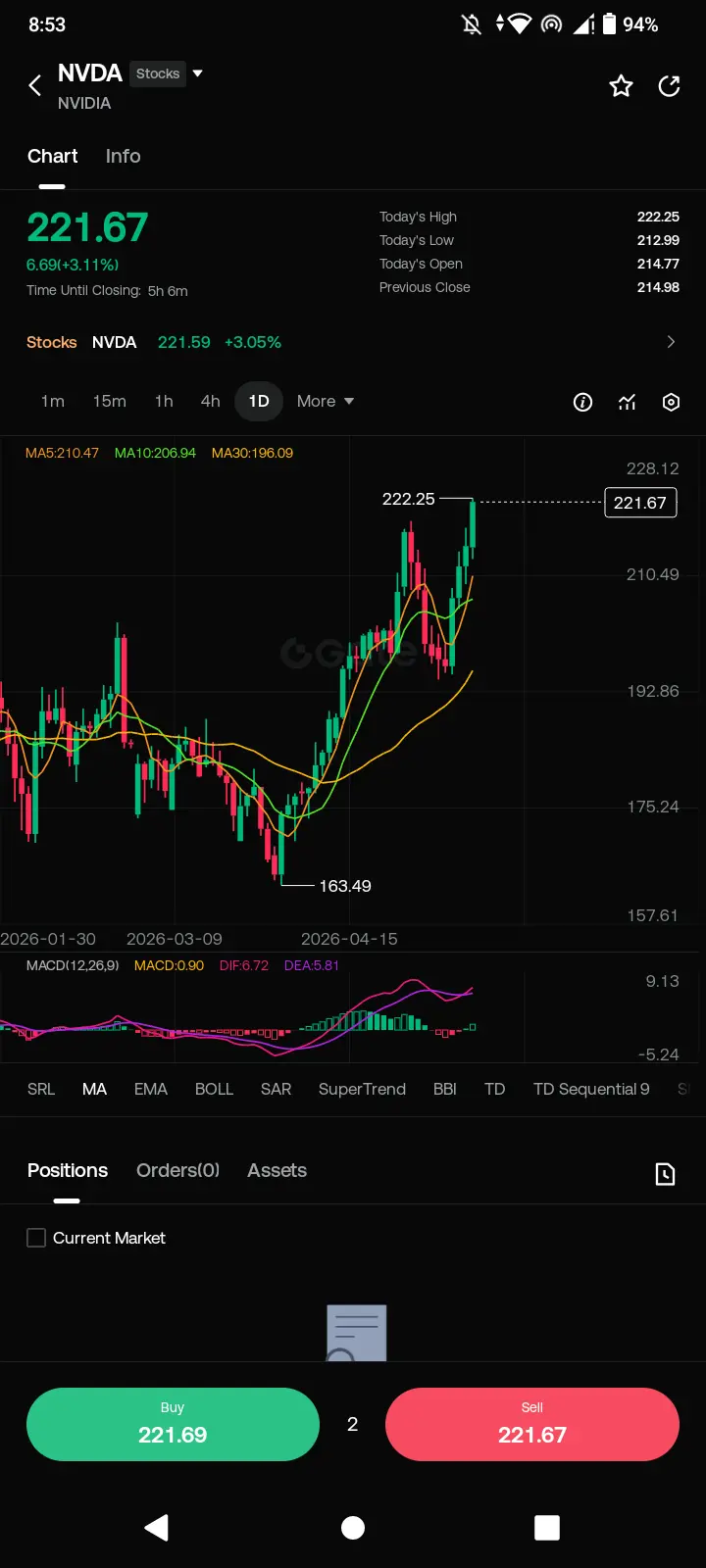Tap the back arrow icon
The height and width of the screenshot is (1568, 706).
click(x=34, y=86)
